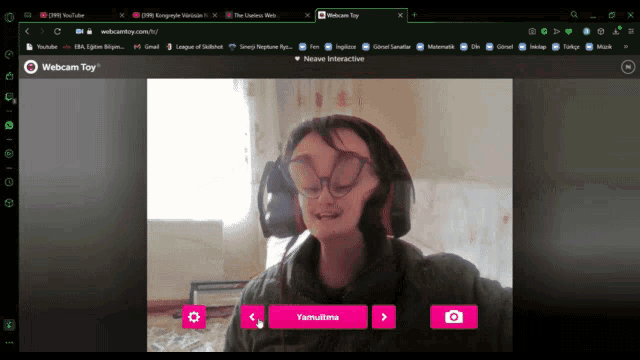View site security padlock info
The height and width of the screenshot is (360, 640).
tap(89, 31)
